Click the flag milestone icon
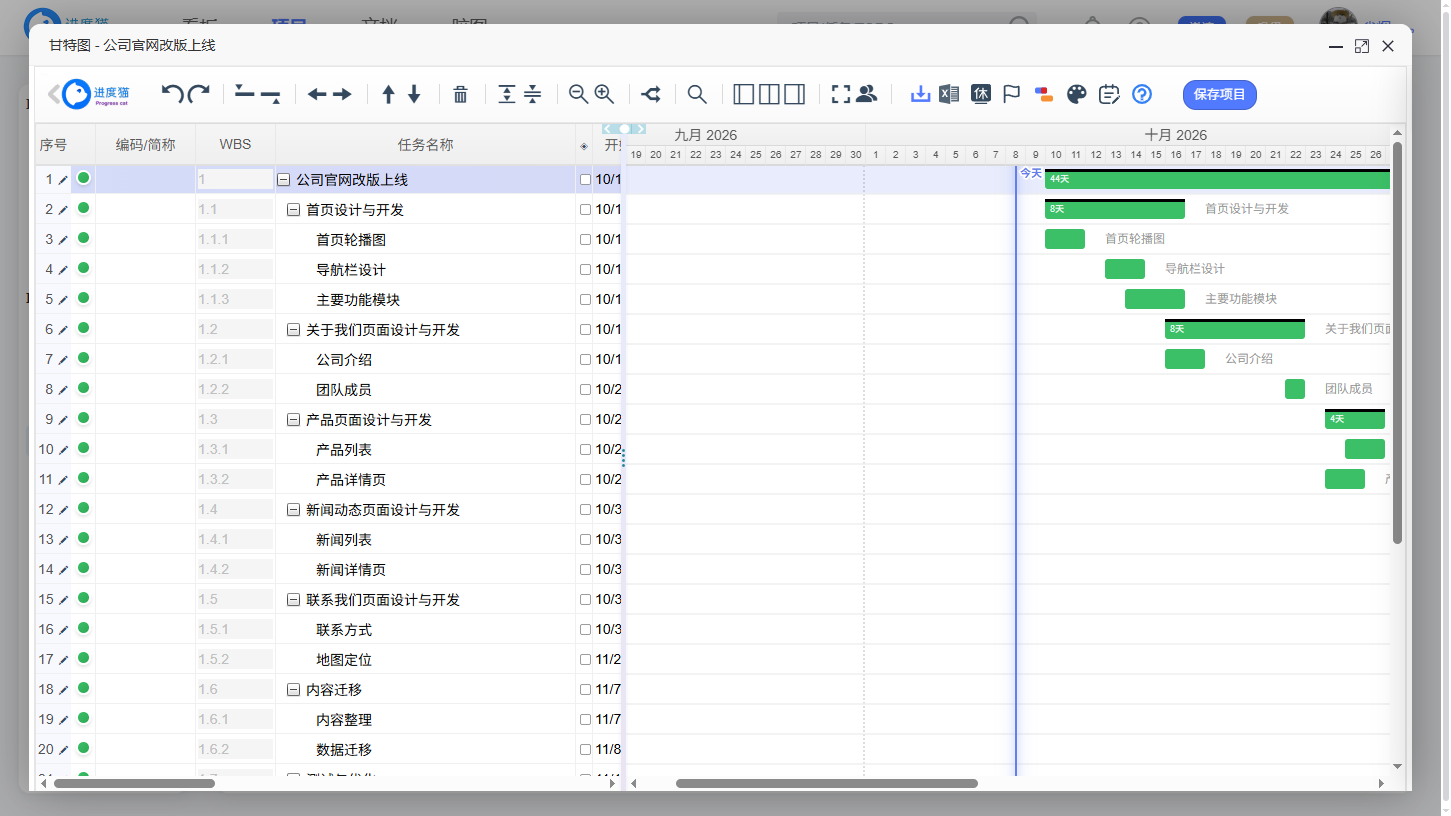Viewport: 1451px width, 816px height. [1012, 94]
